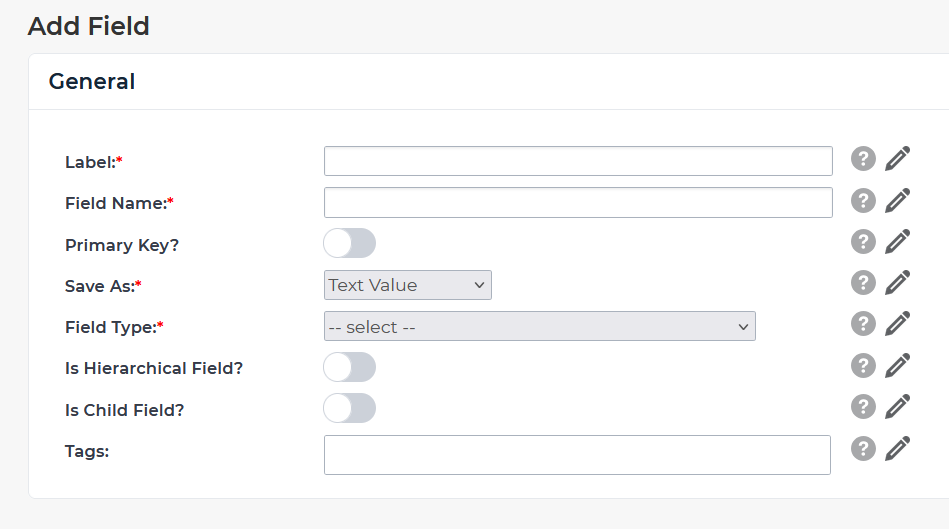Click inside the Tags input field
This screenshot has width=949, height=529.
tap(577, 454)
